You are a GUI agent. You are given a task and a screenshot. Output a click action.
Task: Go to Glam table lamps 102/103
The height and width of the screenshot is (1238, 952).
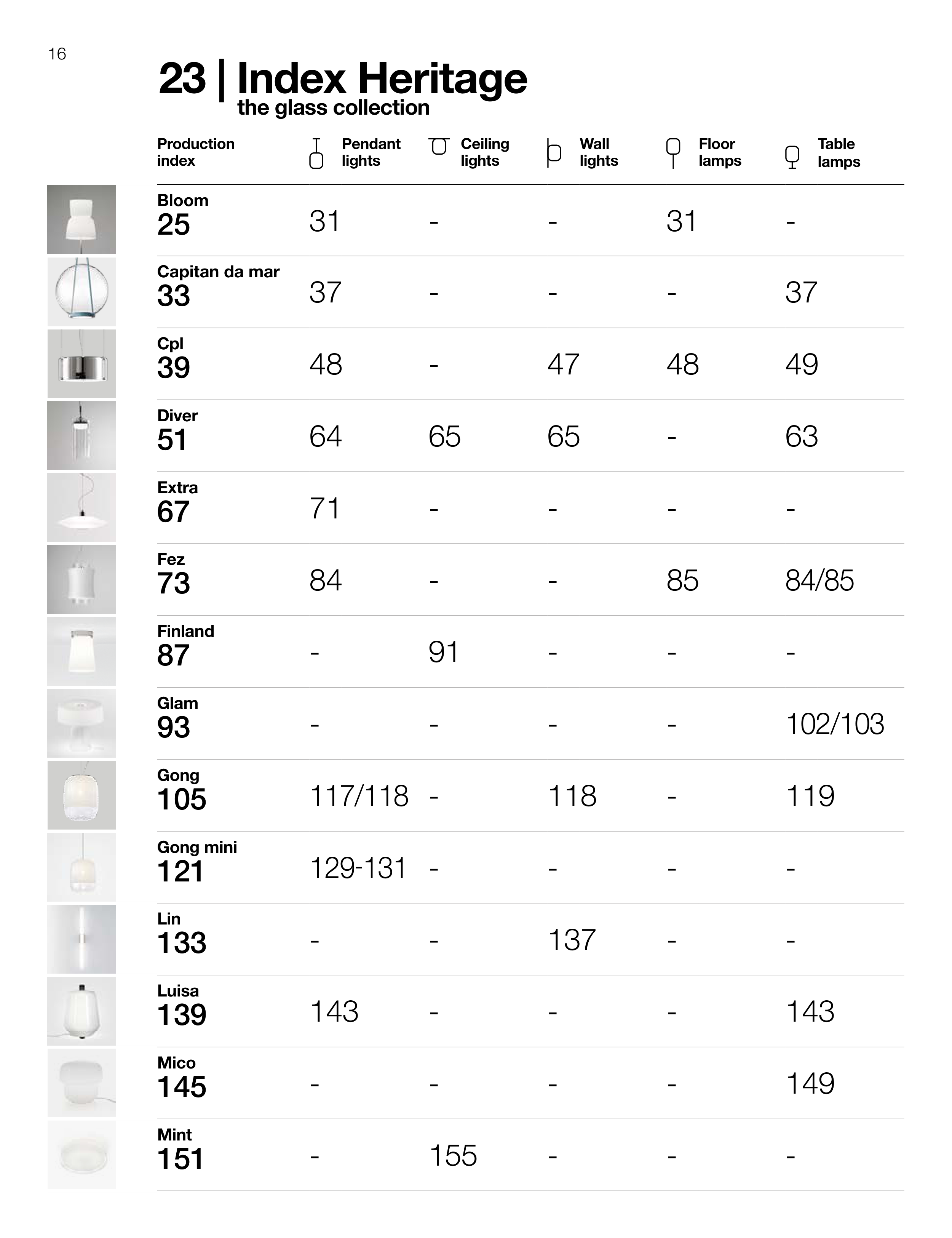[x=835, y=725]
